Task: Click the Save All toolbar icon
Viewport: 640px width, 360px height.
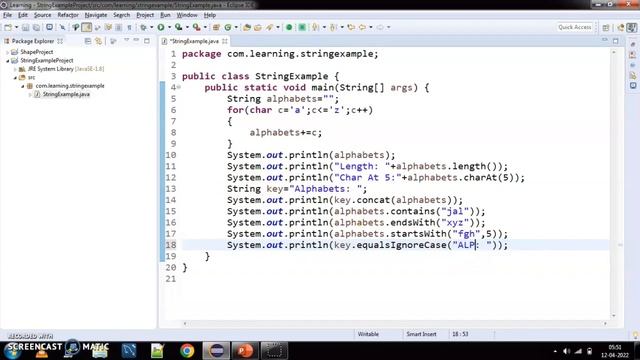Action: tap(36, 27)
